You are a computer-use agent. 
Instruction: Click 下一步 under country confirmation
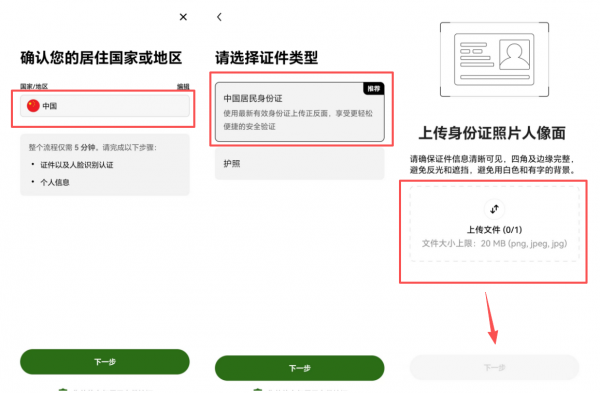[105, 362]
